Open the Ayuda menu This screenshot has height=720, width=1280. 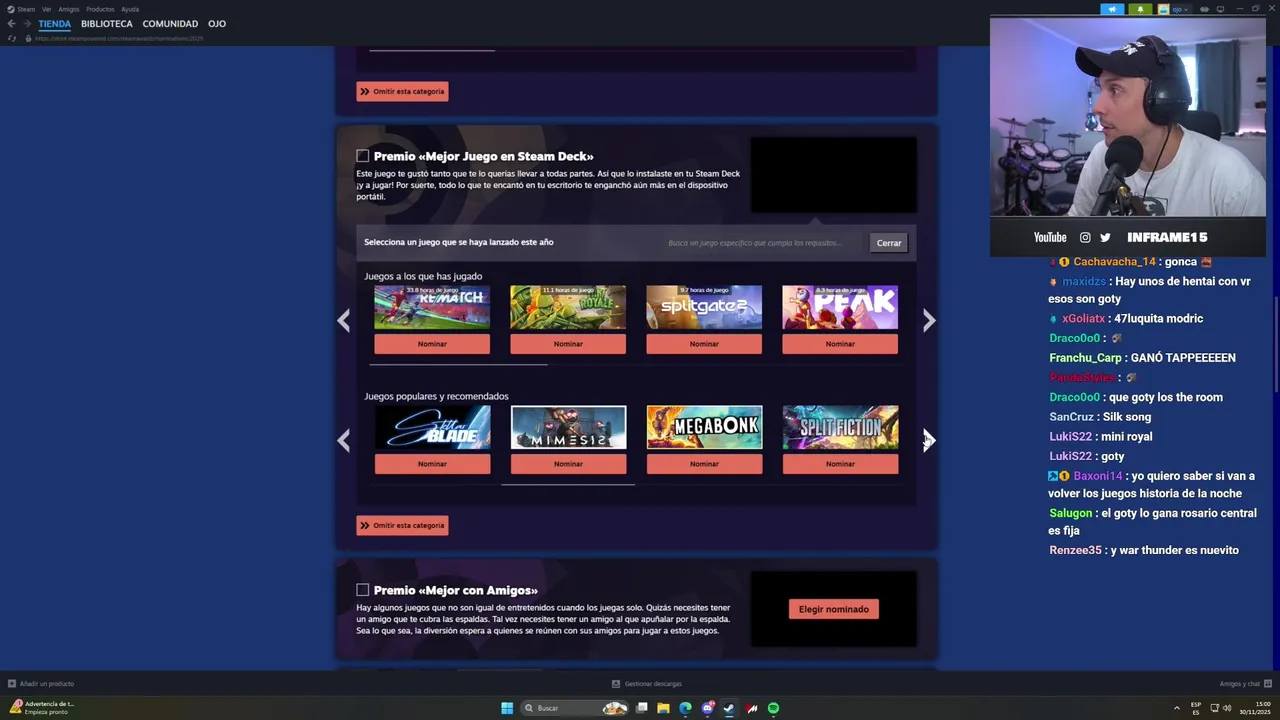tap(130, 9)
